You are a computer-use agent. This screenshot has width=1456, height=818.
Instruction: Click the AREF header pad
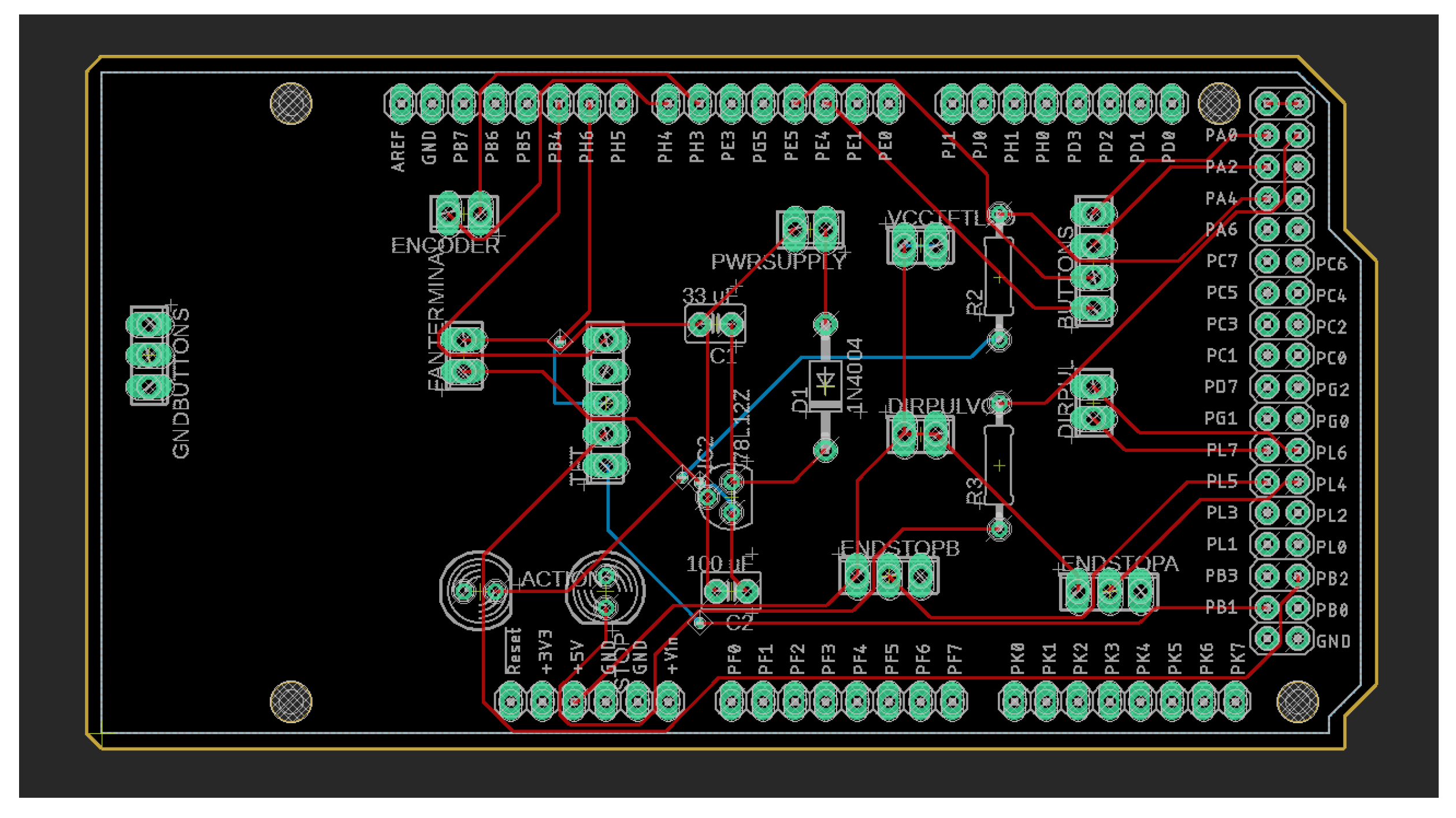[400, 104]
